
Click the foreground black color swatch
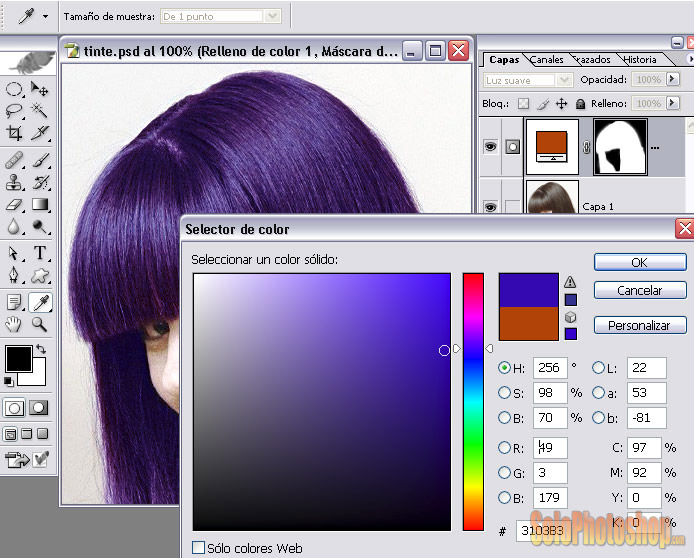point(18,358)
